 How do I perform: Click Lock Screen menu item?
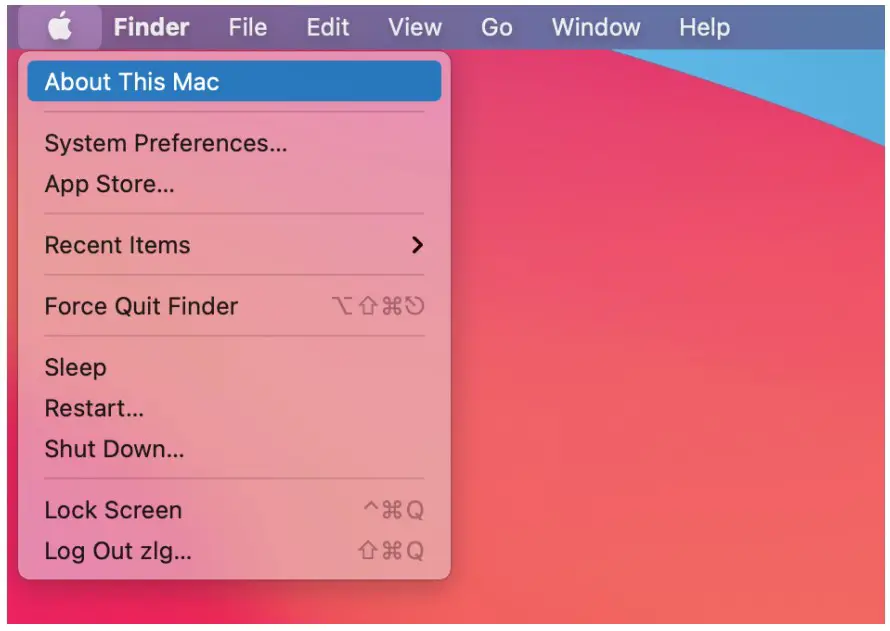(x=234, y=510)
